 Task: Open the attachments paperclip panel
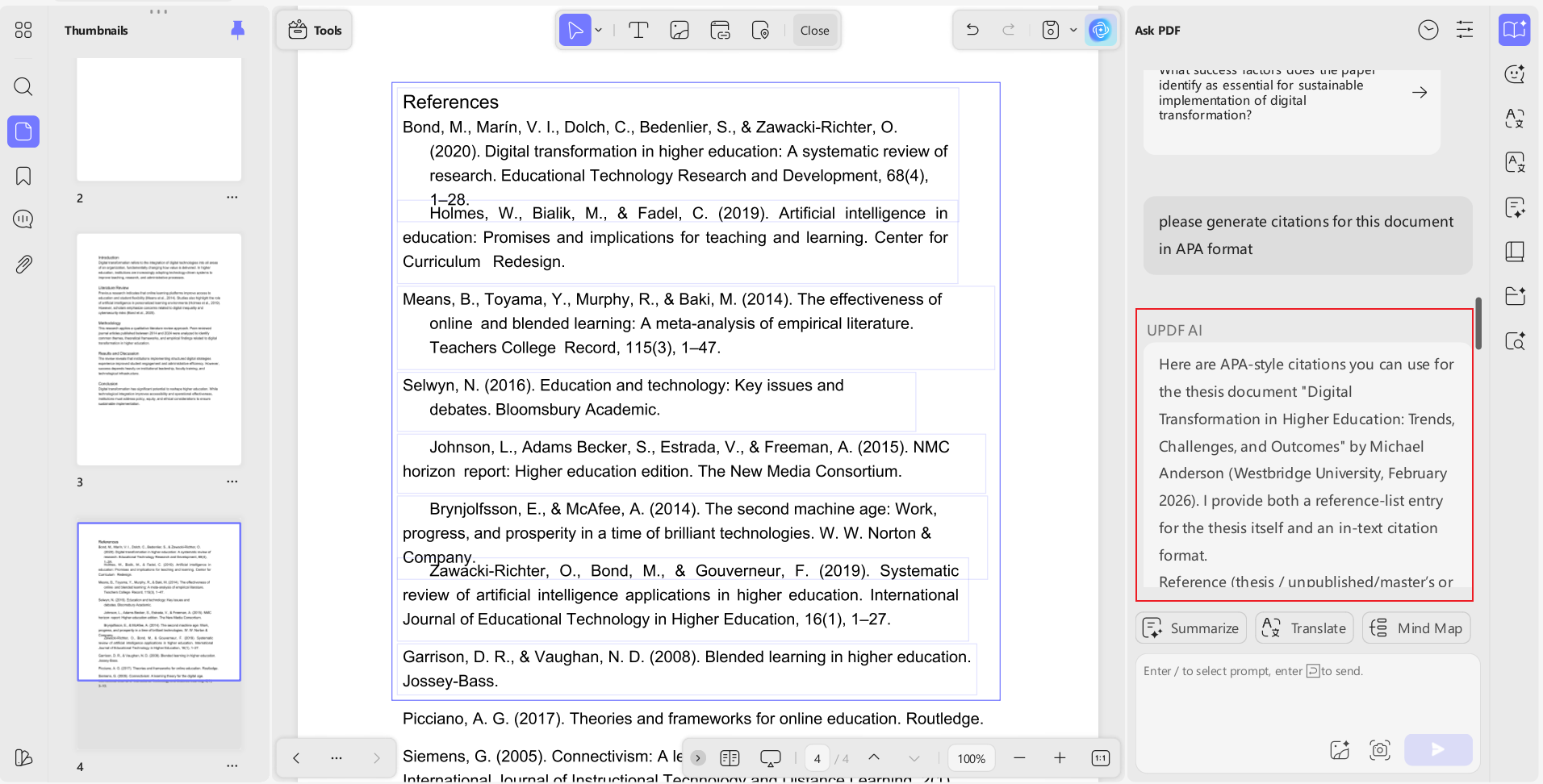pos(23,264)
